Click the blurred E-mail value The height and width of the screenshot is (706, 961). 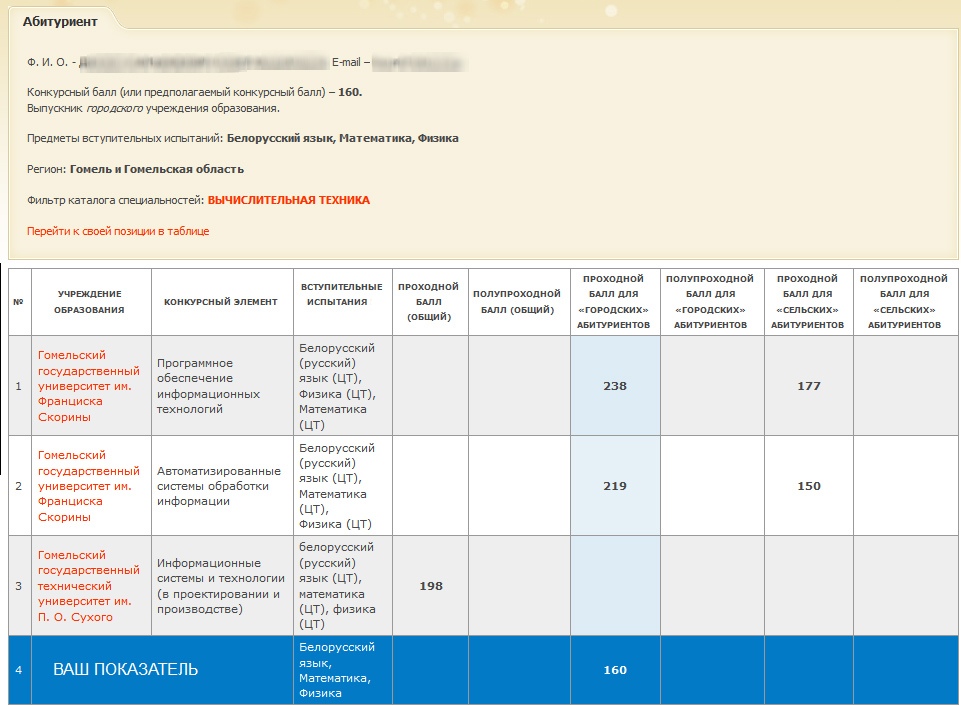(x=419, y=62)
